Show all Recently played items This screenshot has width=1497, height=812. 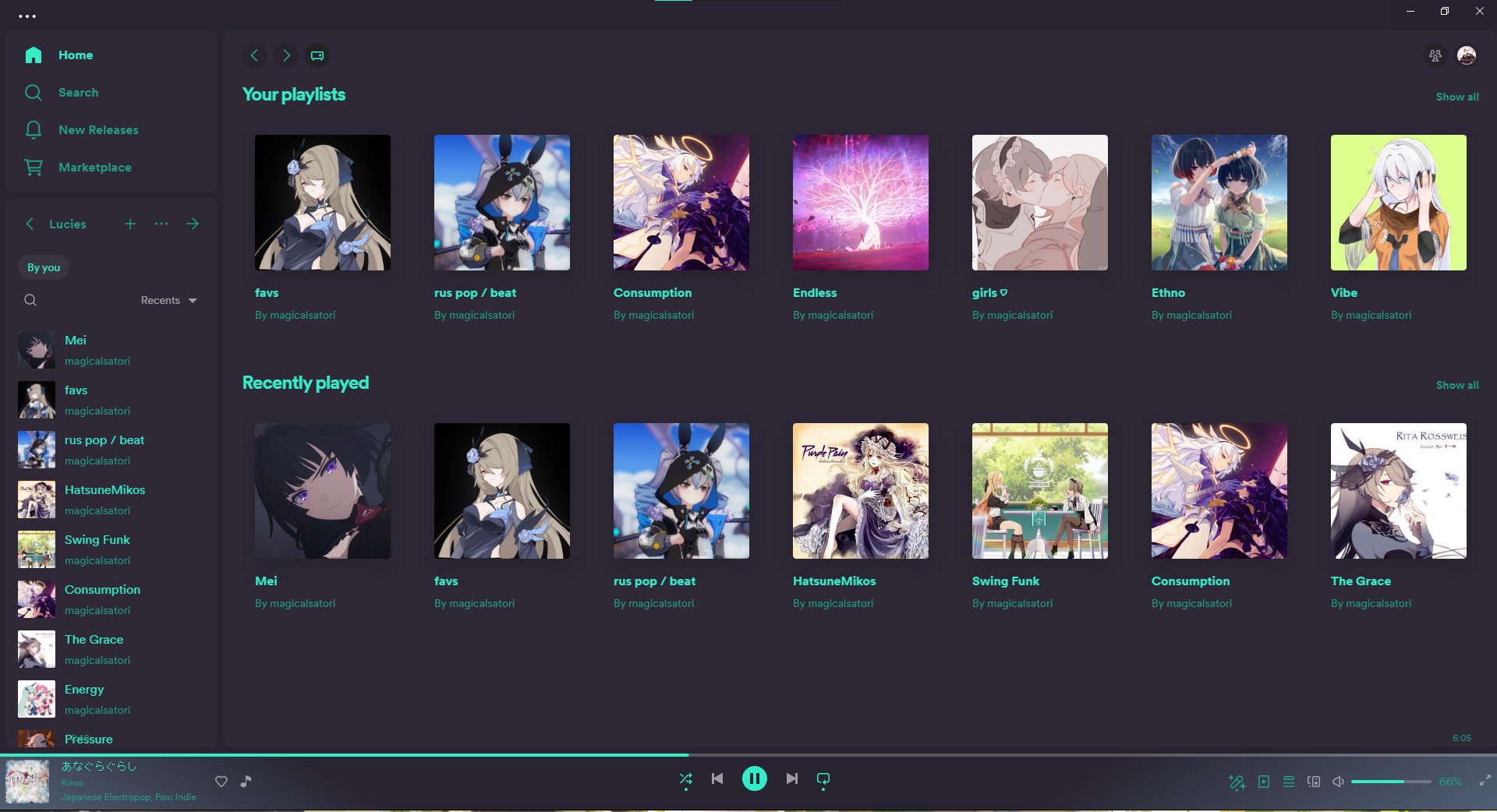[x=1456, y=385]
